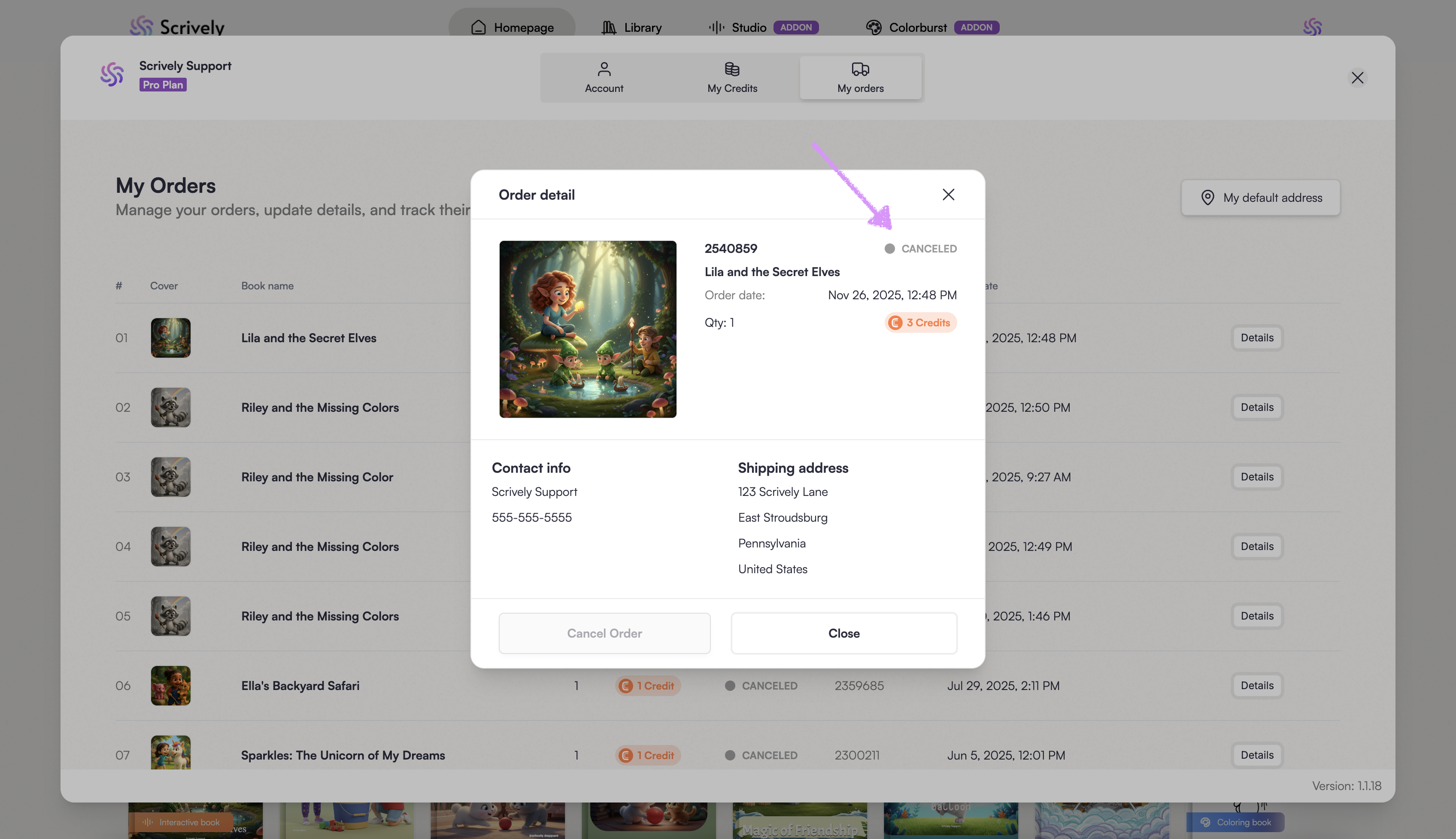Image resolution: width=1456 pixels, height=839 pixels.
Task: Open the Homepage tab with house icon
Action: point(512,27)
